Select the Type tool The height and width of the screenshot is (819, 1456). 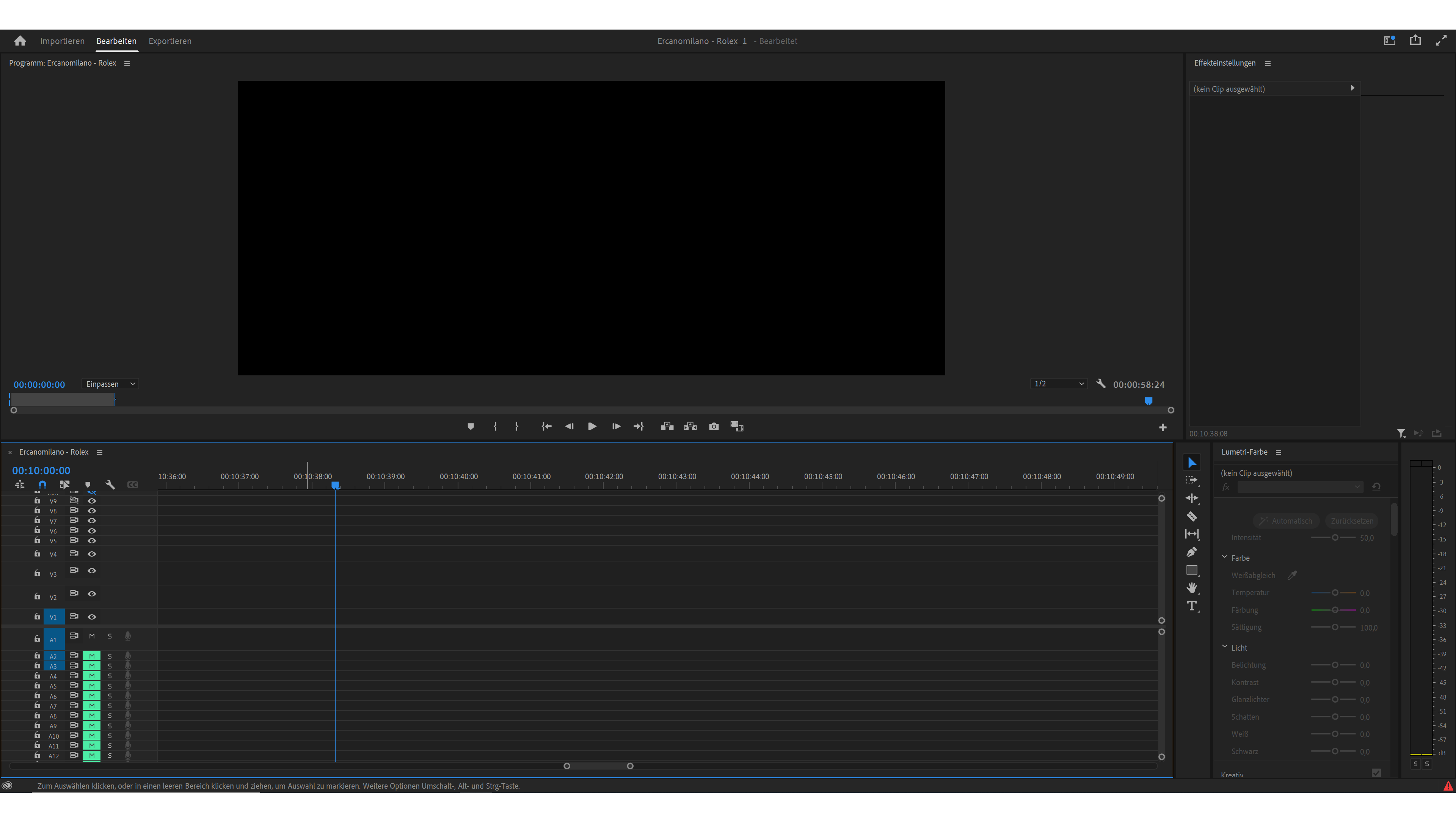pos(1191,606)
